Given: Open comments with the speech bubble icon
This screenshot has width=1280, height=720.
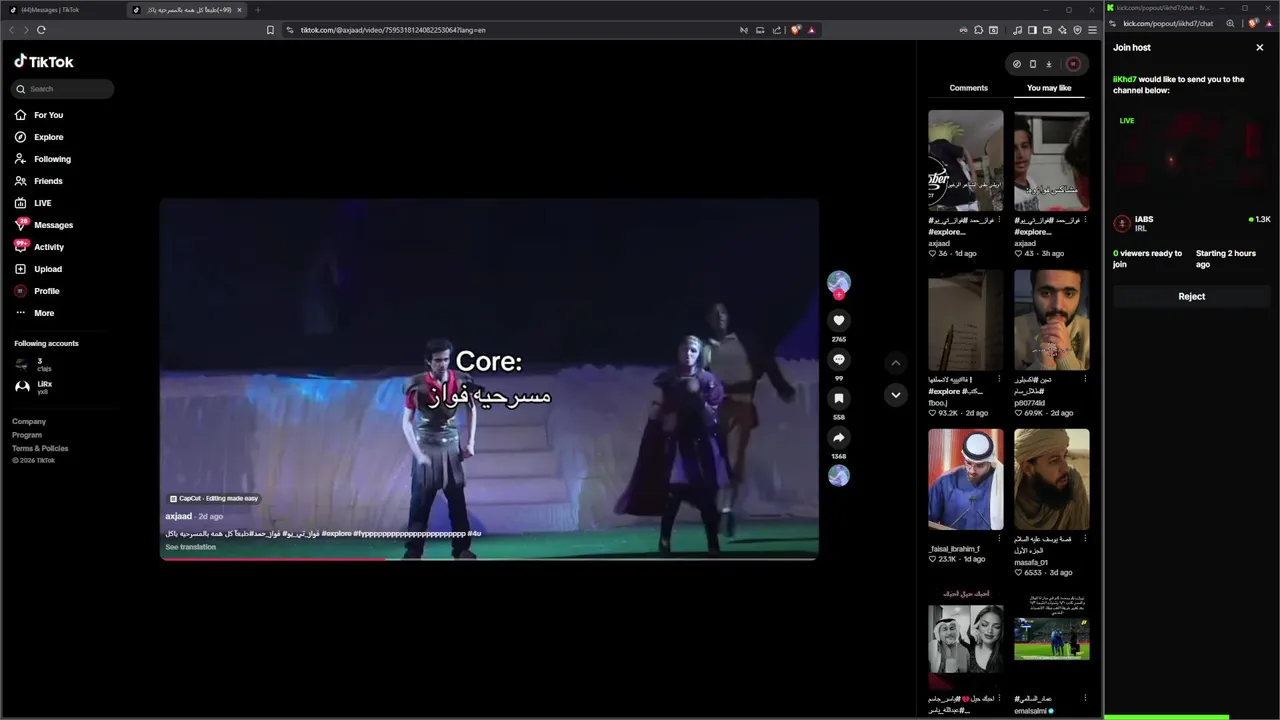Looking at the screenshot, I should coord(839,359).
